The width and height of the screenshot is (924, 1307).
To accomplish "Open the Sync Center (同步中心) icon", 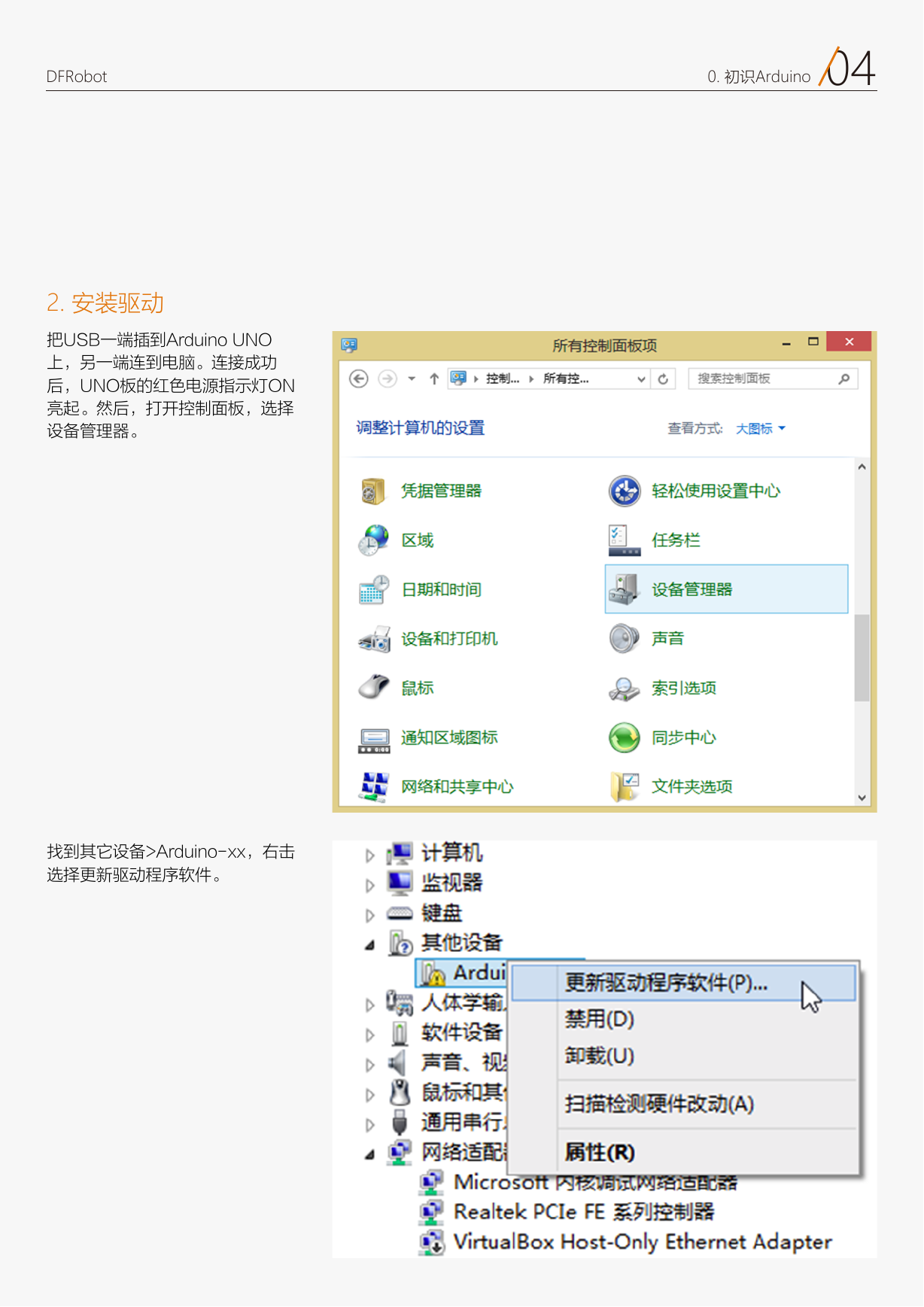I will tap(625, 737).
